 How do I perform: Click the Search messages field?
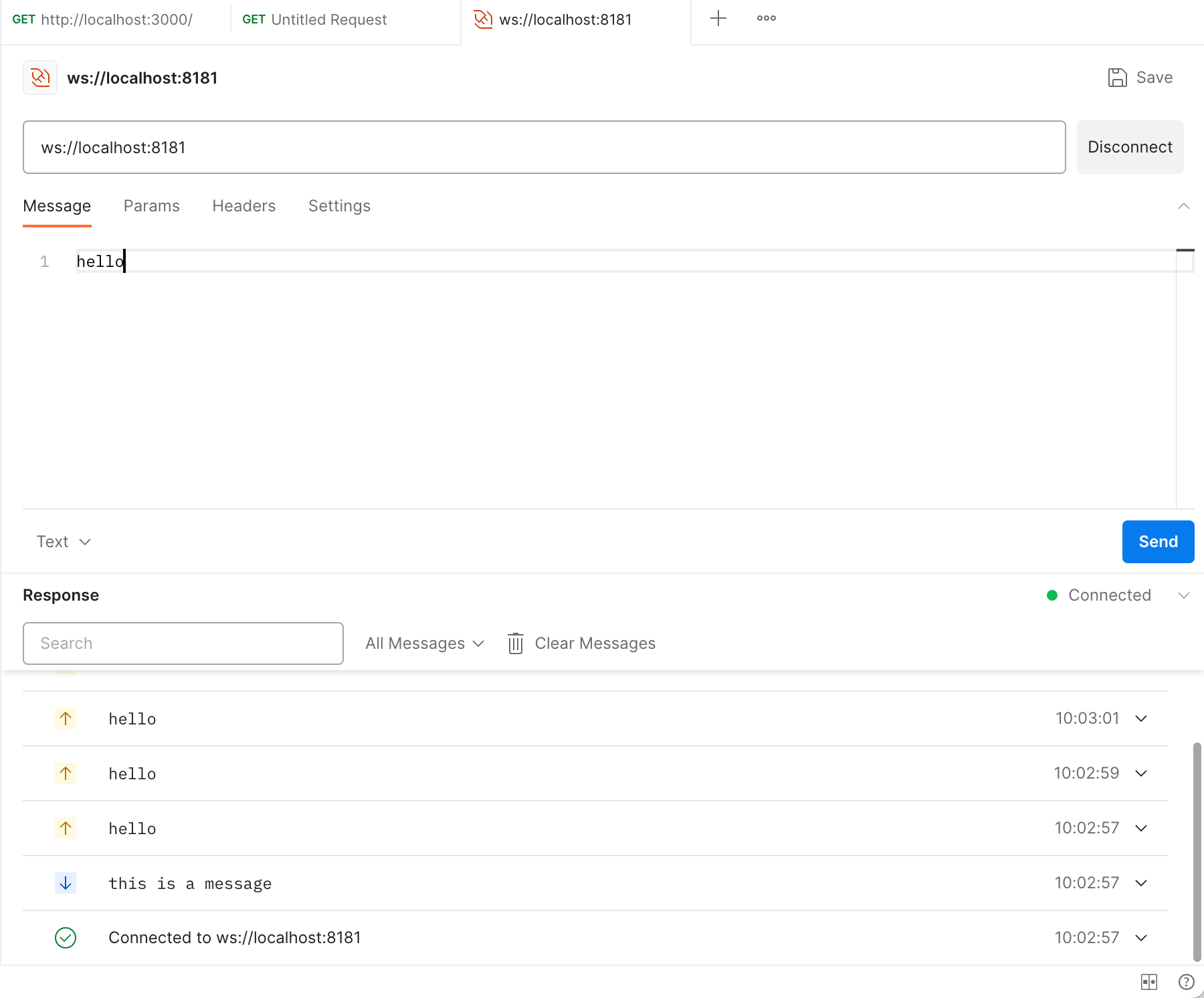183,643
